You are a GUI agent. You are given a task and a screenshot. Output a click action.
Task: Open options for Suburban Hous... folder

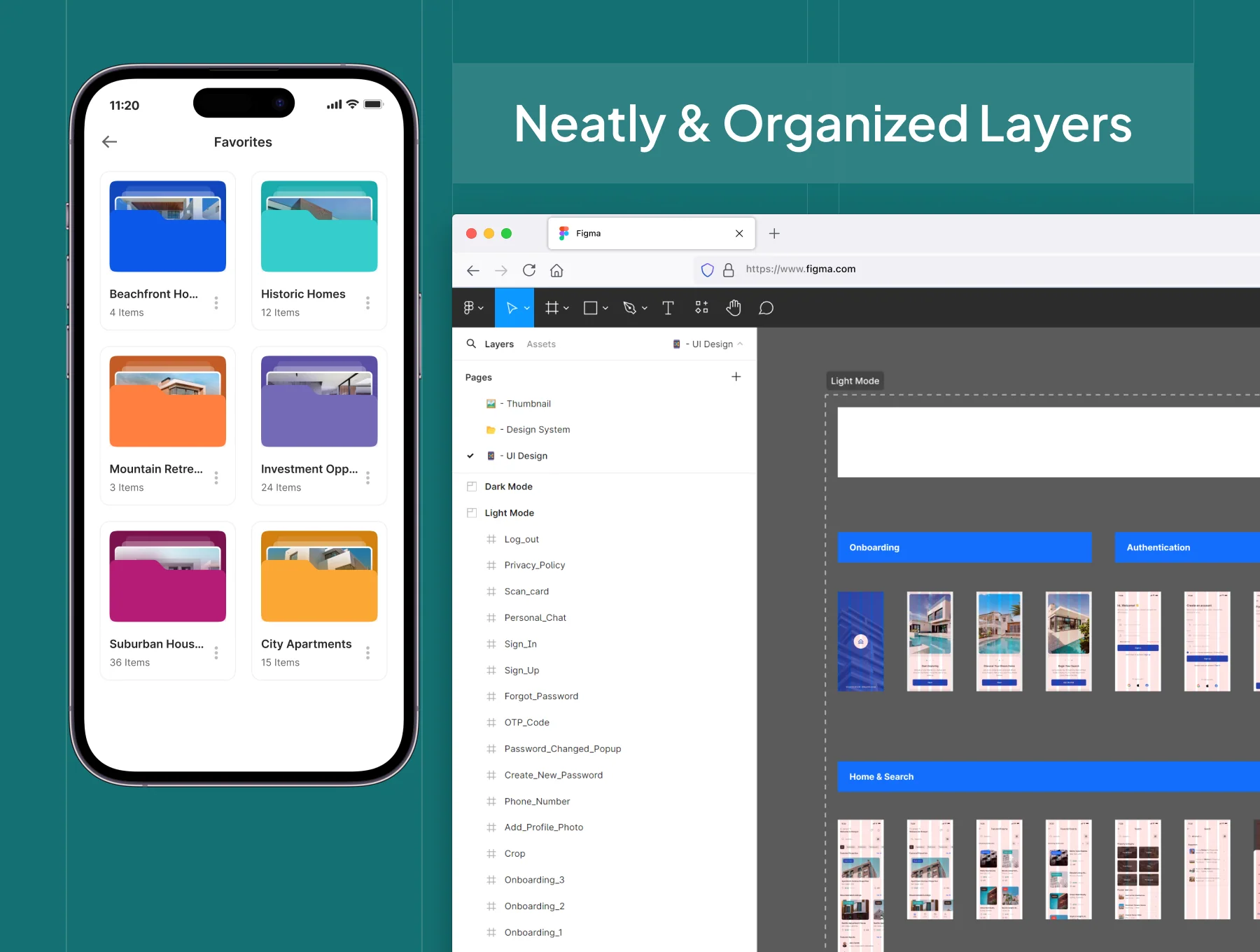pyautogui.click(x=216, y=653)
